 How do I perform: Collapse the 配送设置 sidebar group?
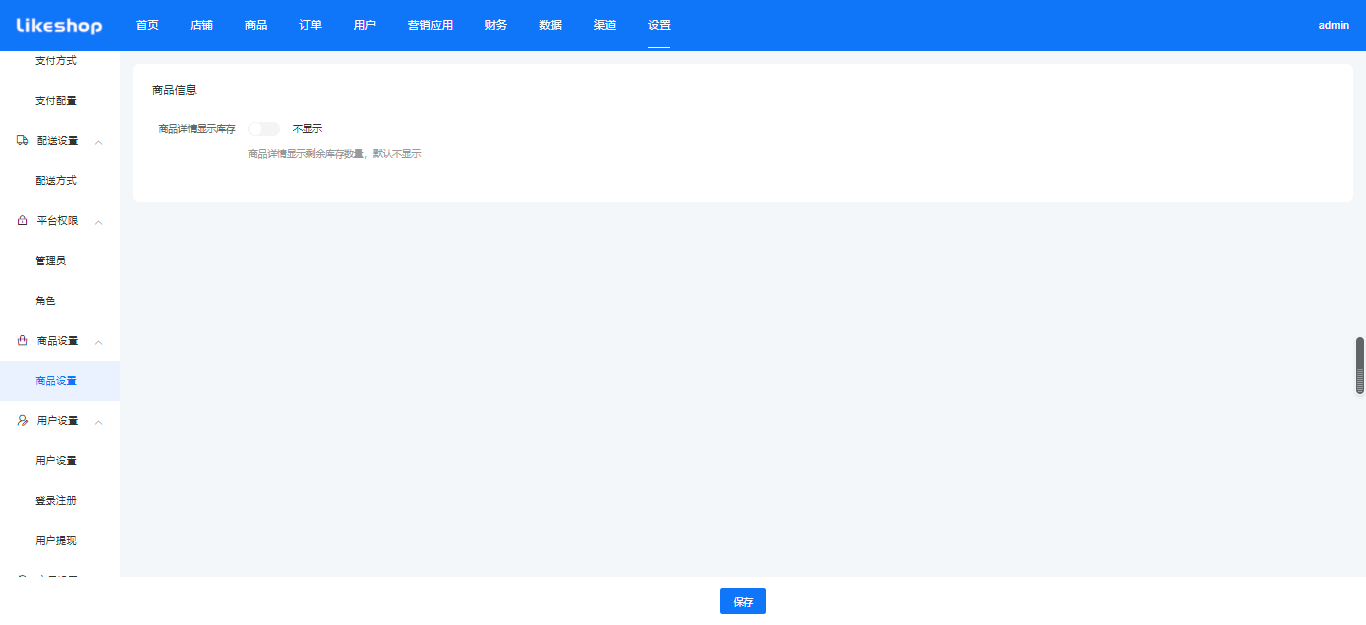tap(99, 142)
